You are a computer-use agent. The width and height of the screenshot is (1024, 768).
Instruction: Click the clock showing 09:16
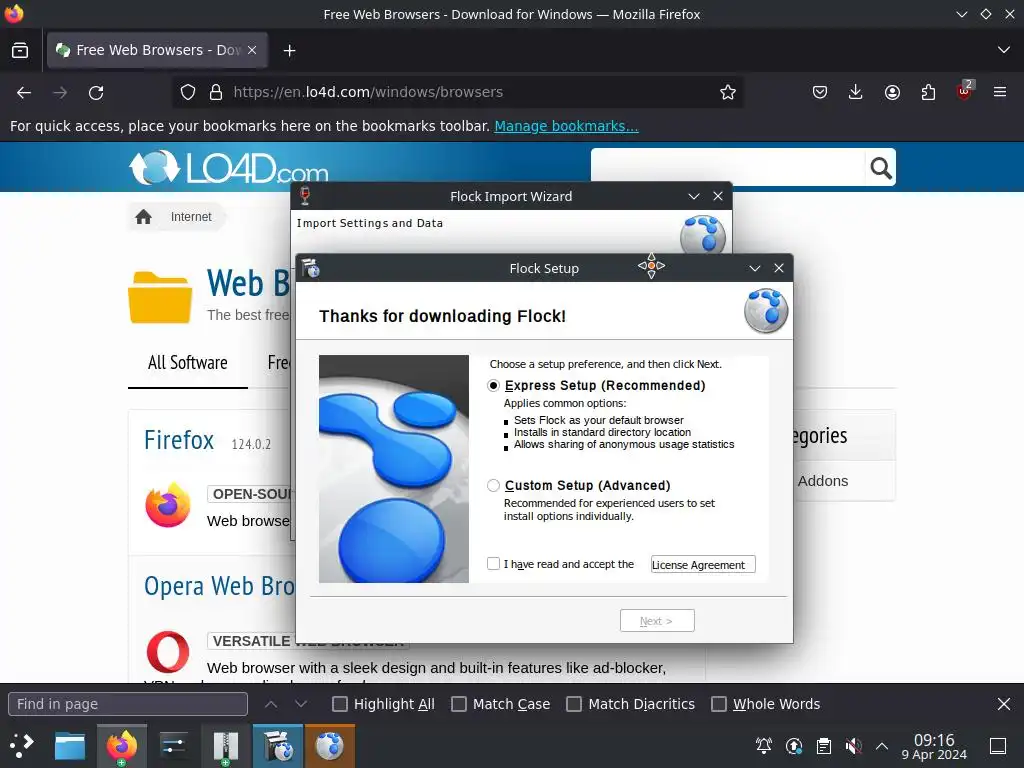934,746
